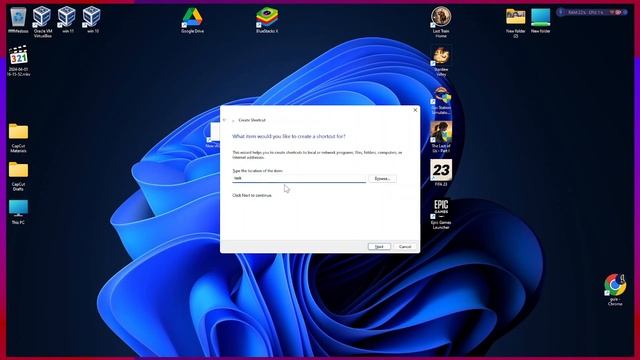The width and height of the screenshot is (640, 360).
Task: Click the back arrow in Create Shortcut
Action: (x=224, y=120)
